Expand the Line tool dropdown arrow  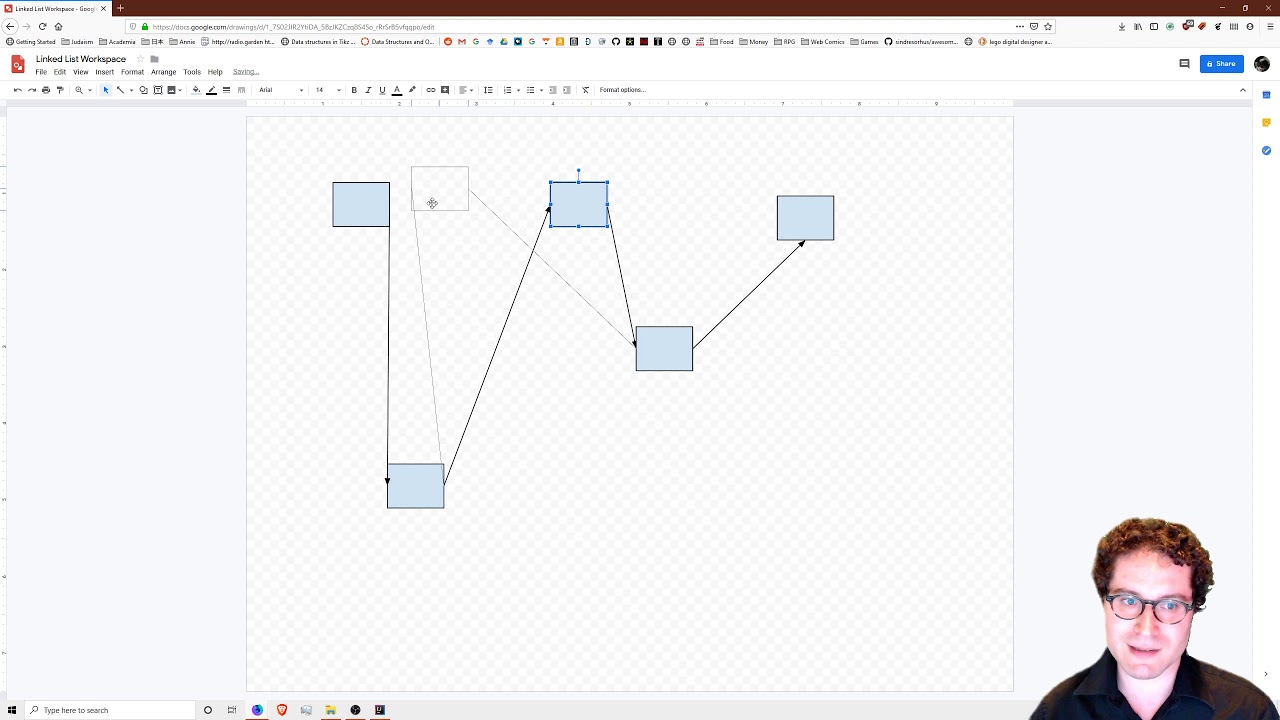[131, 90]
